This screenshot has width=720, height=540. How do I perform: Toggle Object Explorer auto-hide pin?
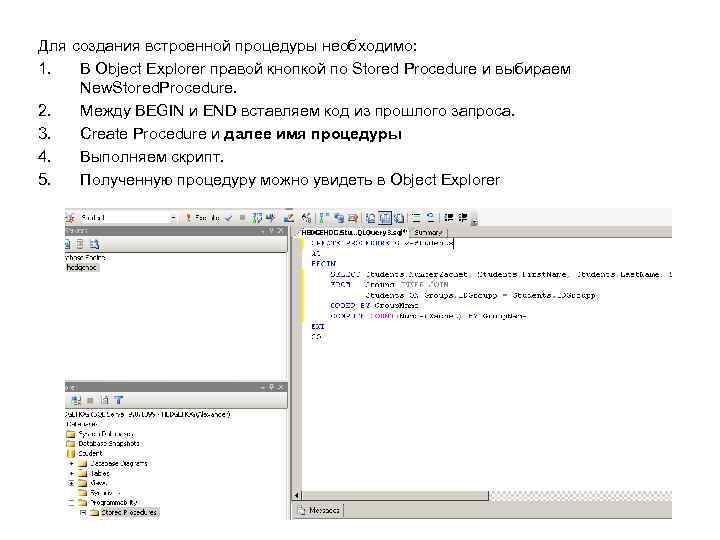click(271, 388)
